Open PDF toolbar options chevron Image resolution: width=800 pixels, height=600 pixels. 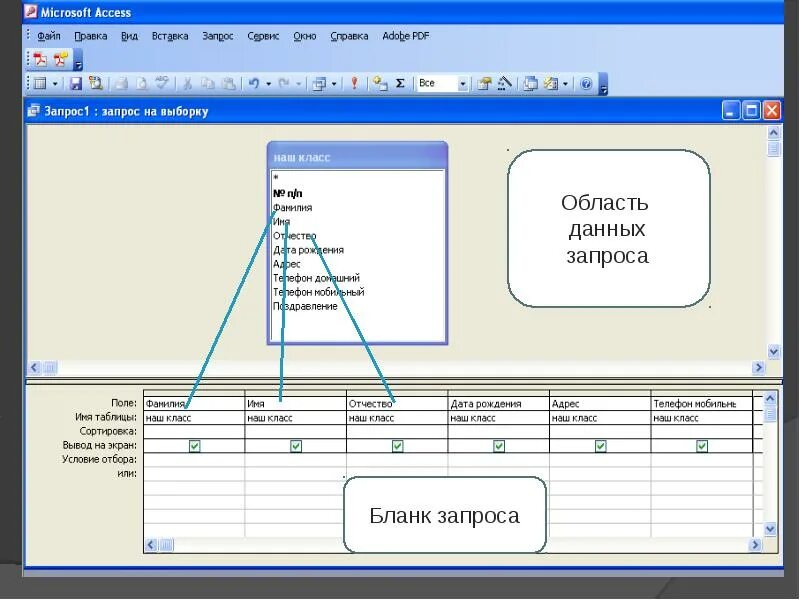click(x=78, y=60)
